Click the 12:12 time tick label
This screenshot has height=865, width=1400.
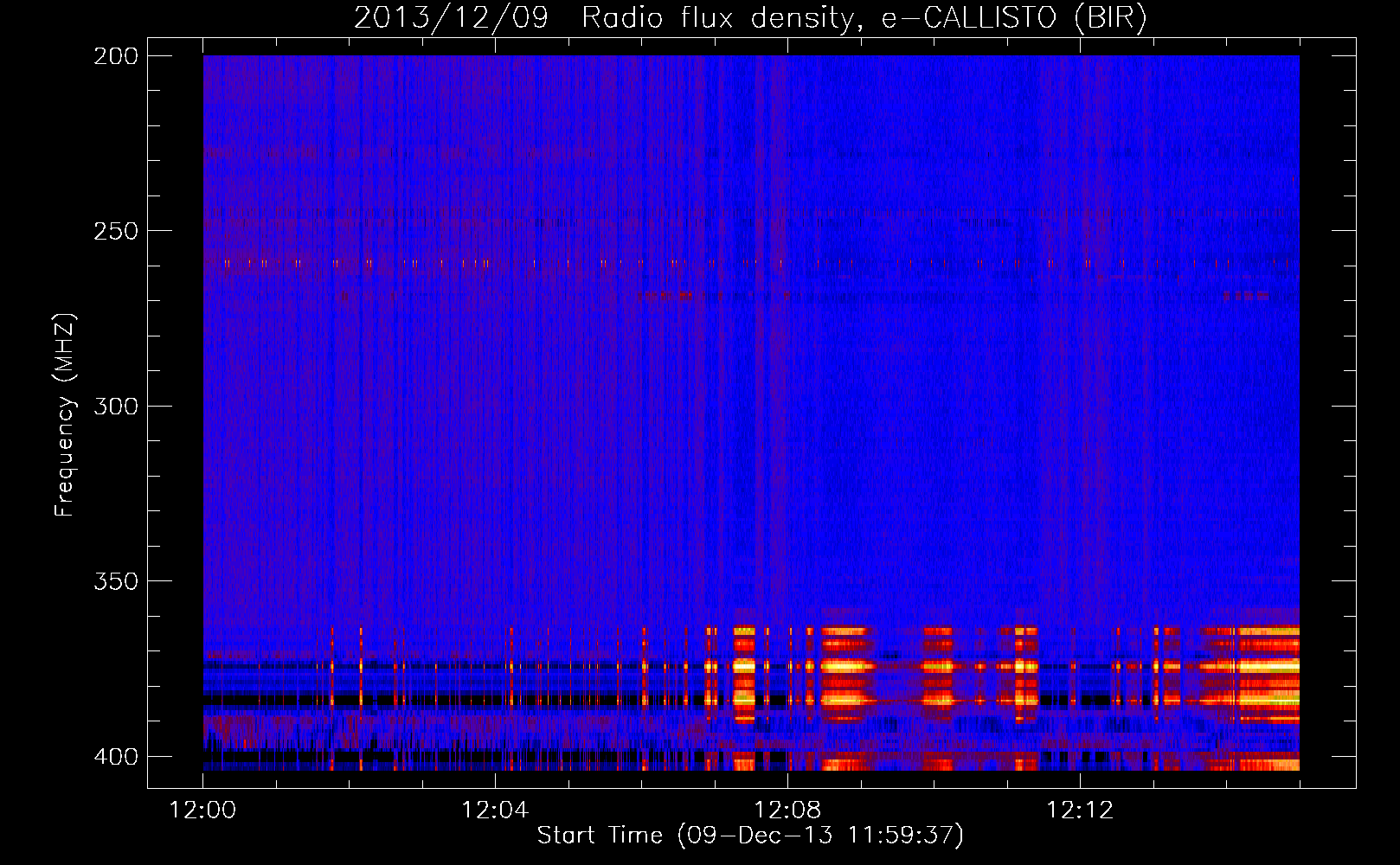coord(1080,811)
